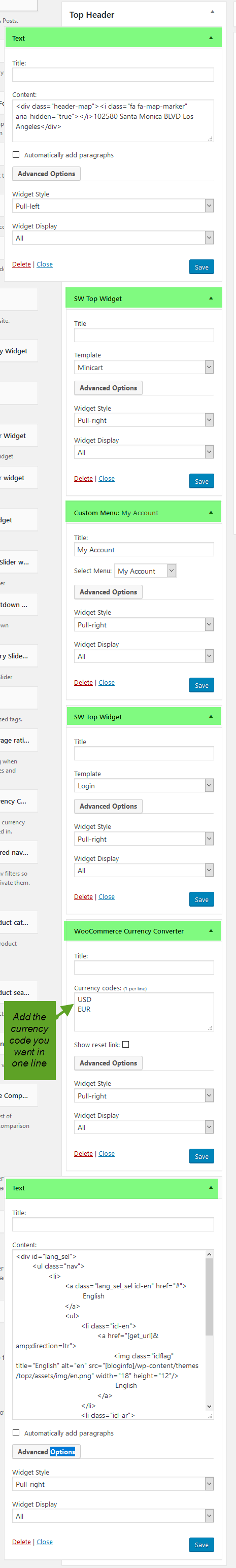Close the Minicart SW Top Widget via link
Image resolution: width=236 pixels, height=1568 pixels.
coord(107,479)
